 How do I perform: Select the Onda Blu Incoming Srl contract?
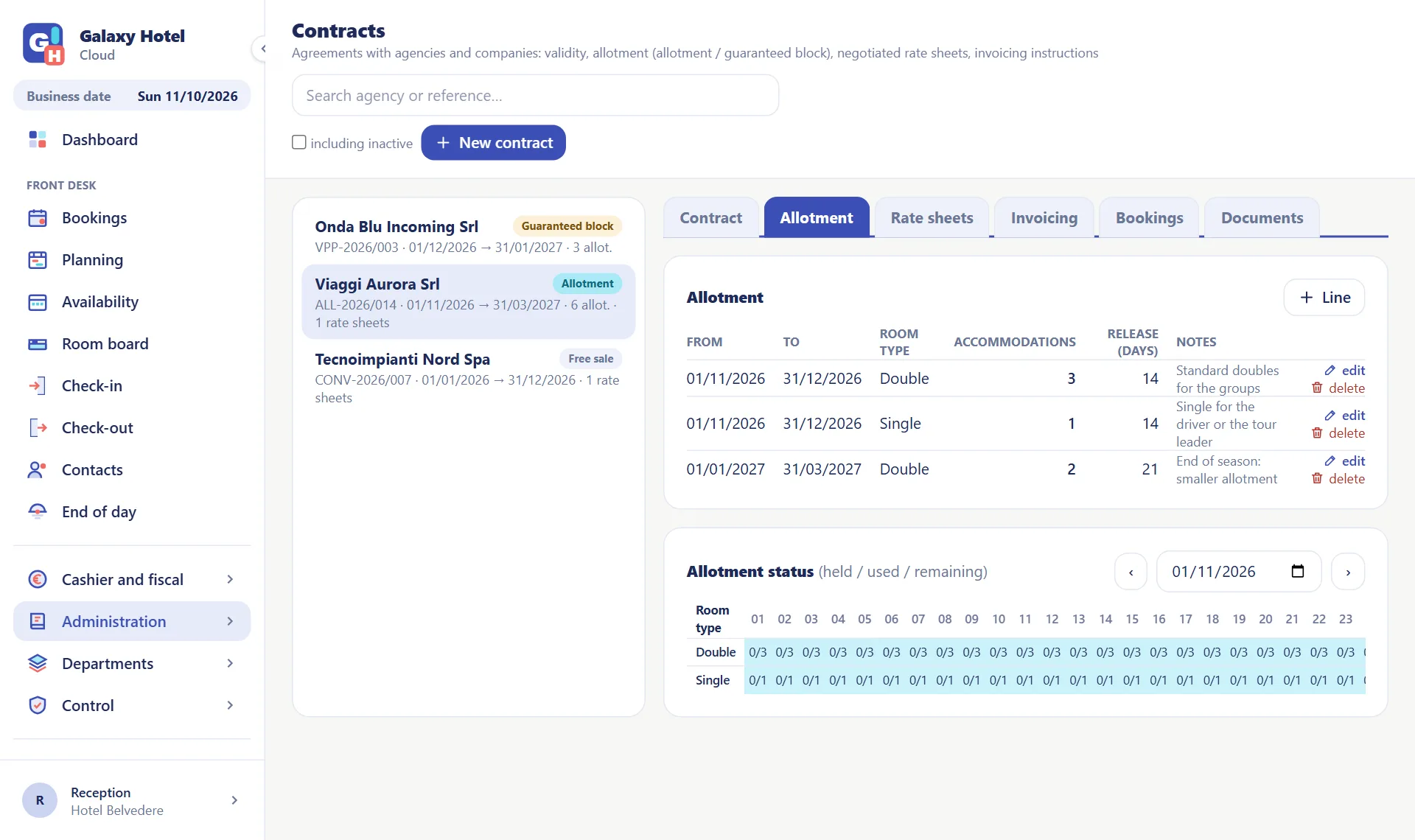(468, 236)
